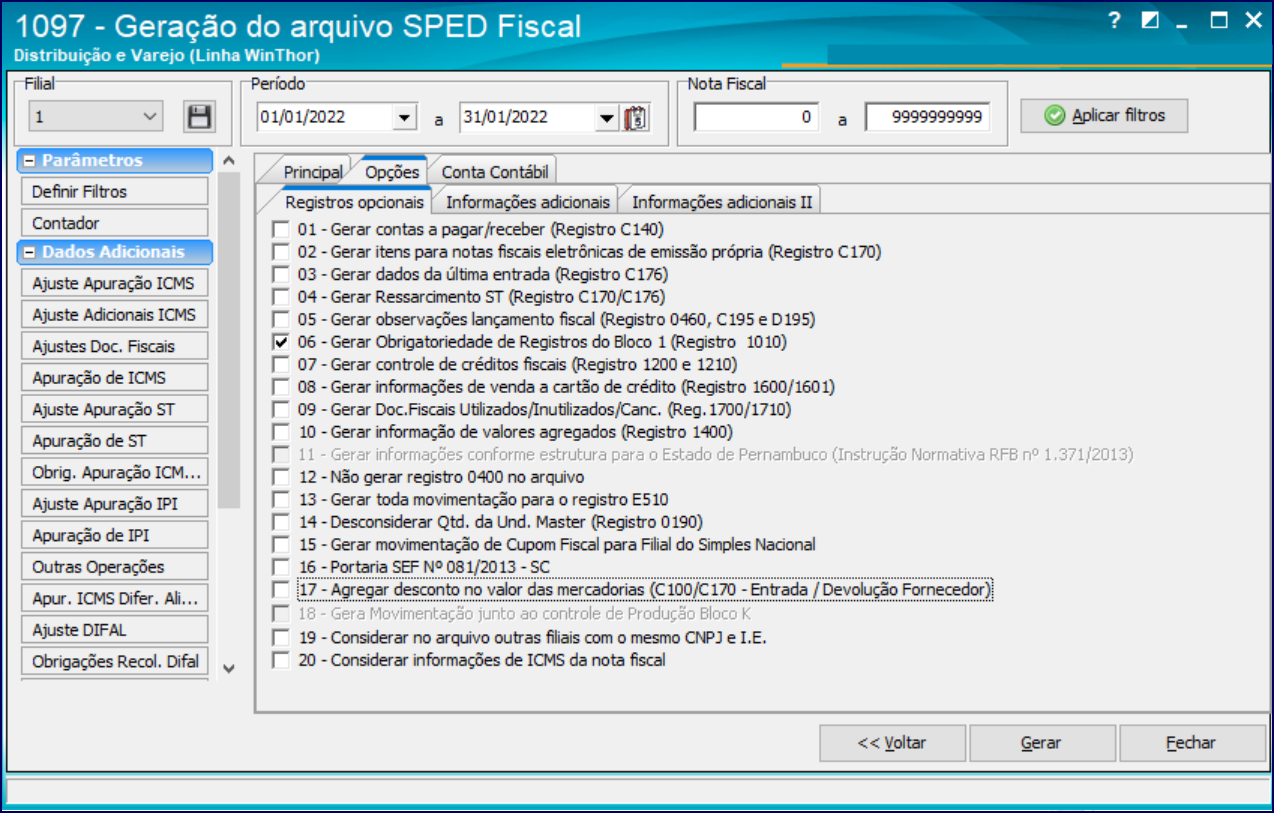Click Nota Fiscal end field 9999999999

coord(927,117)
